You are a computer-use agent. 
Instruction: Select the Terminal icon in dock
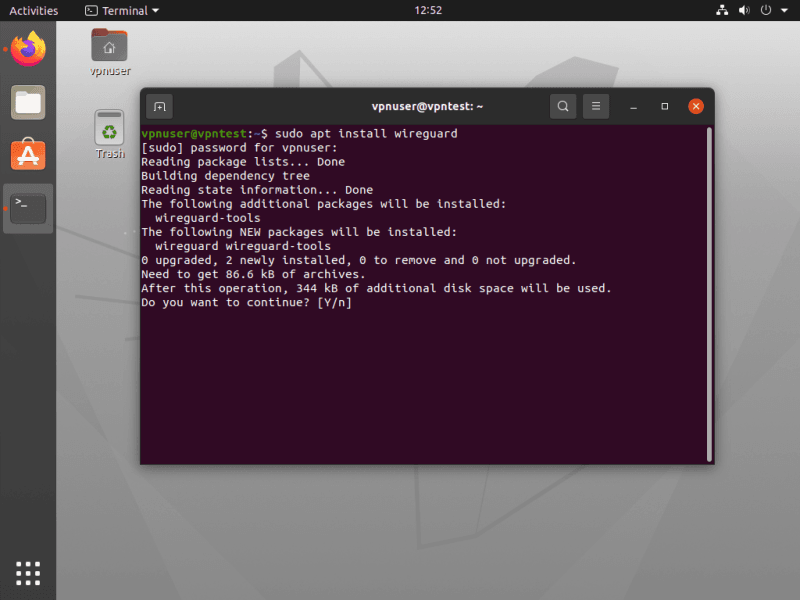28,208
